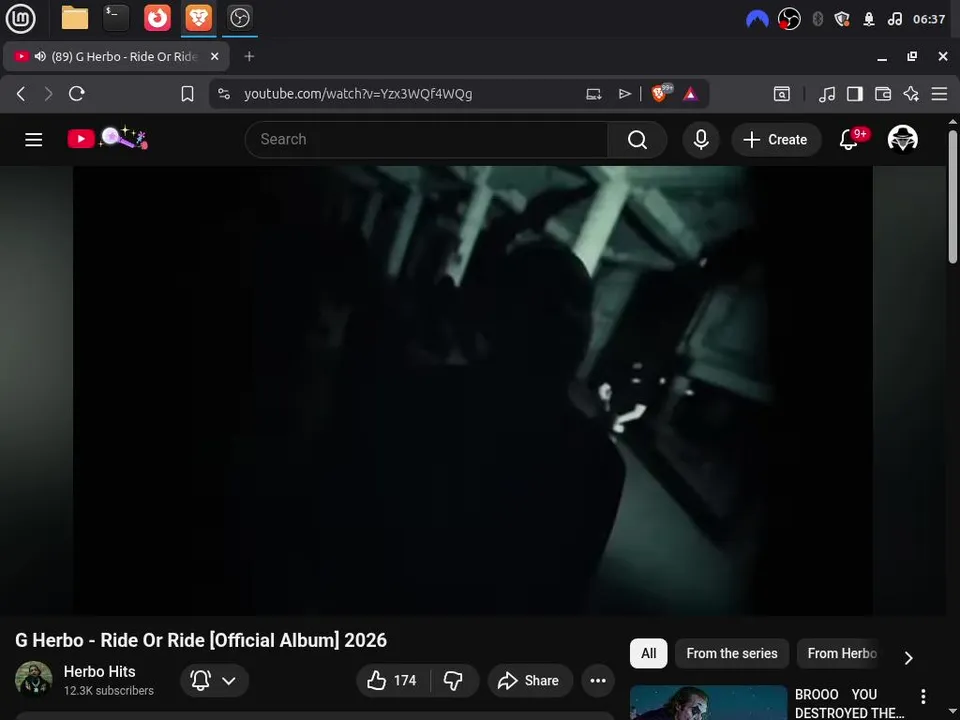The height and width of the screenshot is (720, 960).
Task: Click the NordVPN tray icon
Action: coord(757,20)
